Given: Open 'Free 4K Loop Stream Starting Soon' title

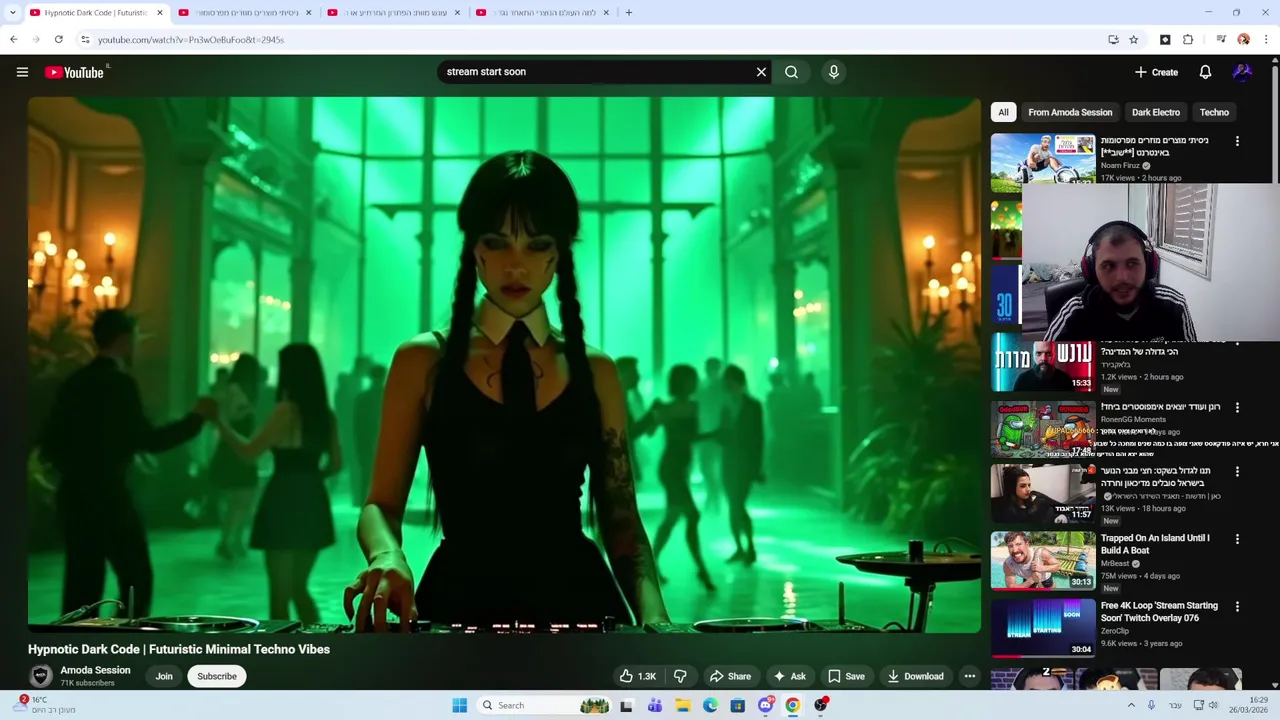Looking at the screenshot, I should (1159, 612).
